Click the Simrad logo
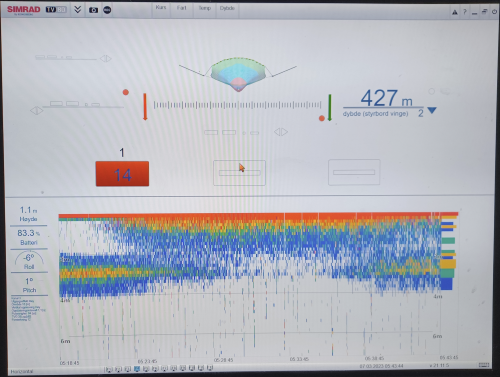 [24, 10]
